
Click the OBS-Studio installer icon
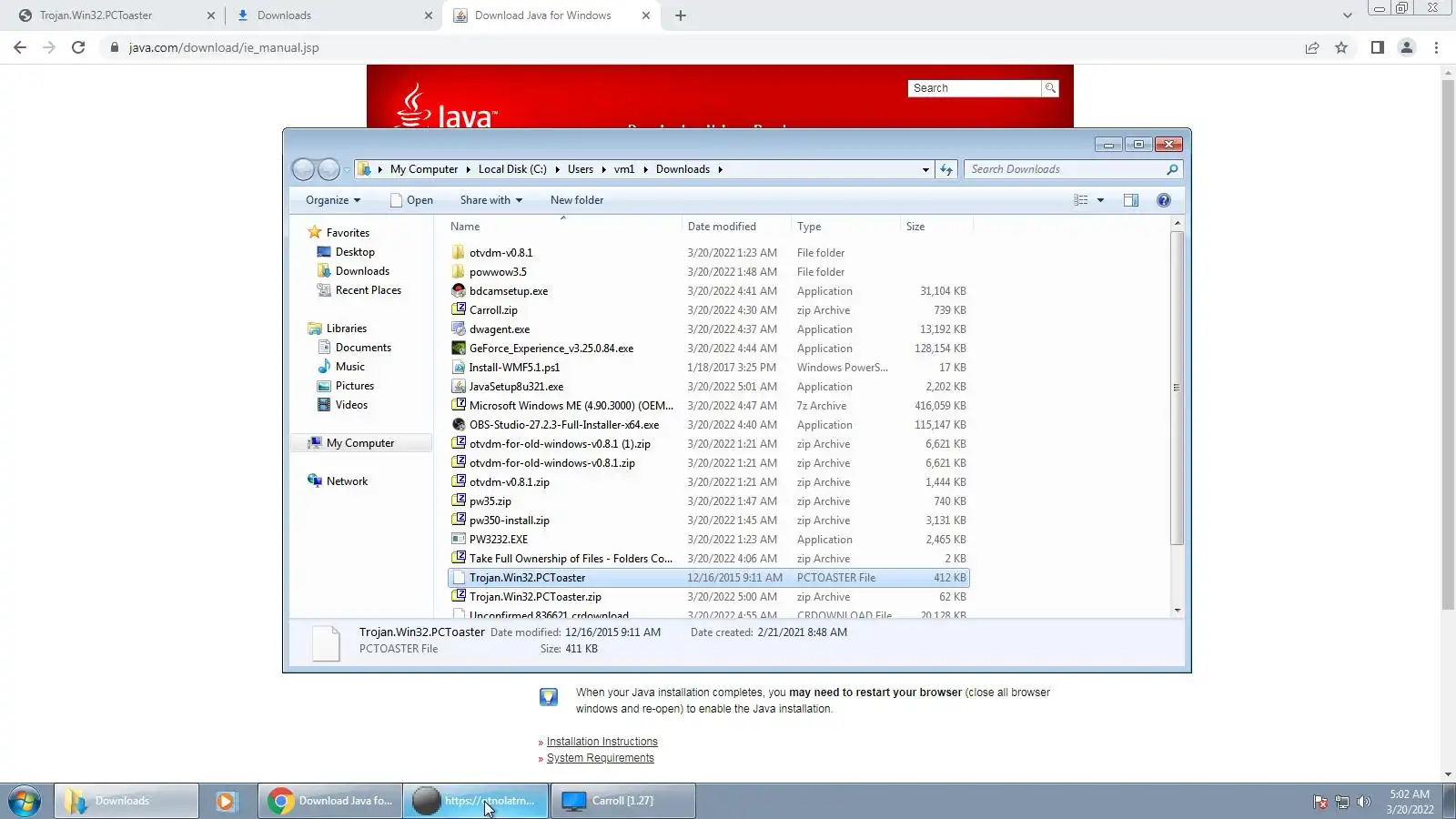[459, 425]
